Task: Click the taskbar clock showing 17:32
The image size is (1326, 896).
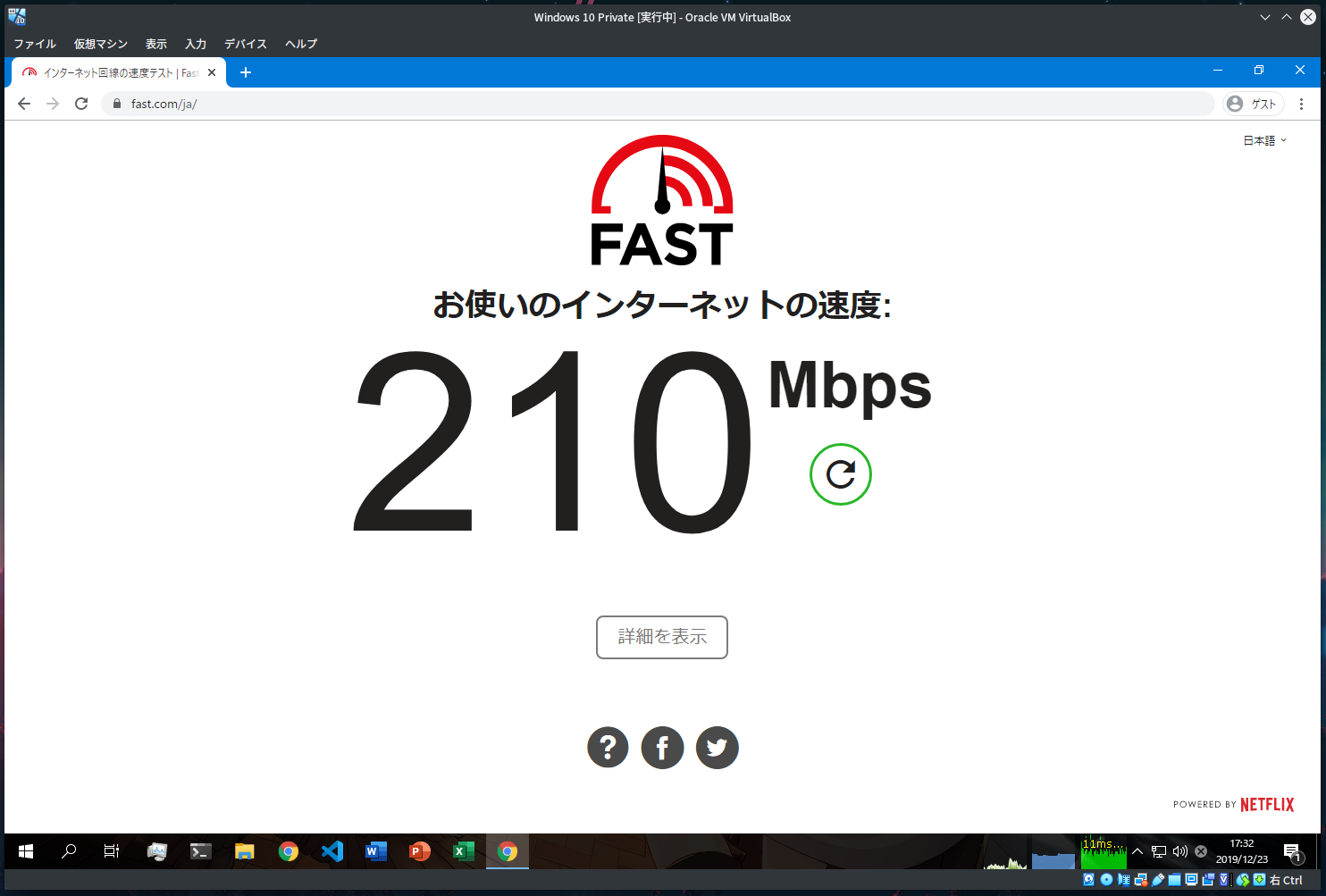Action: 1241,851
